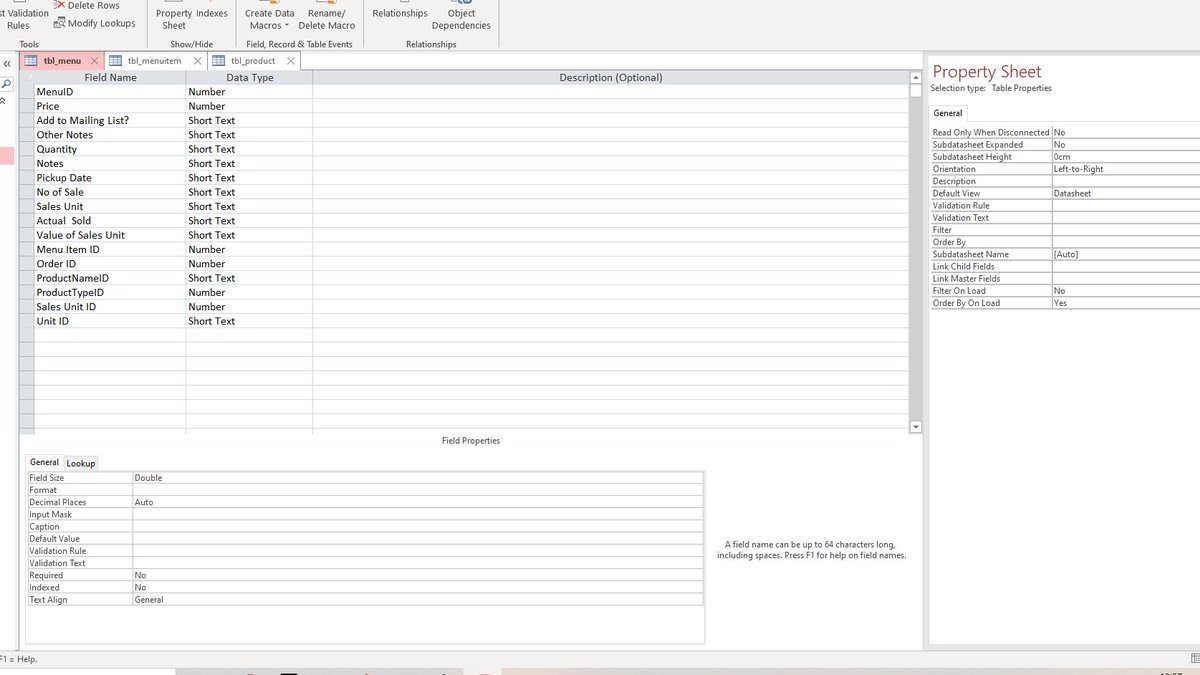
Task: Close the tbl_menu tab
Action: point(94,61)
